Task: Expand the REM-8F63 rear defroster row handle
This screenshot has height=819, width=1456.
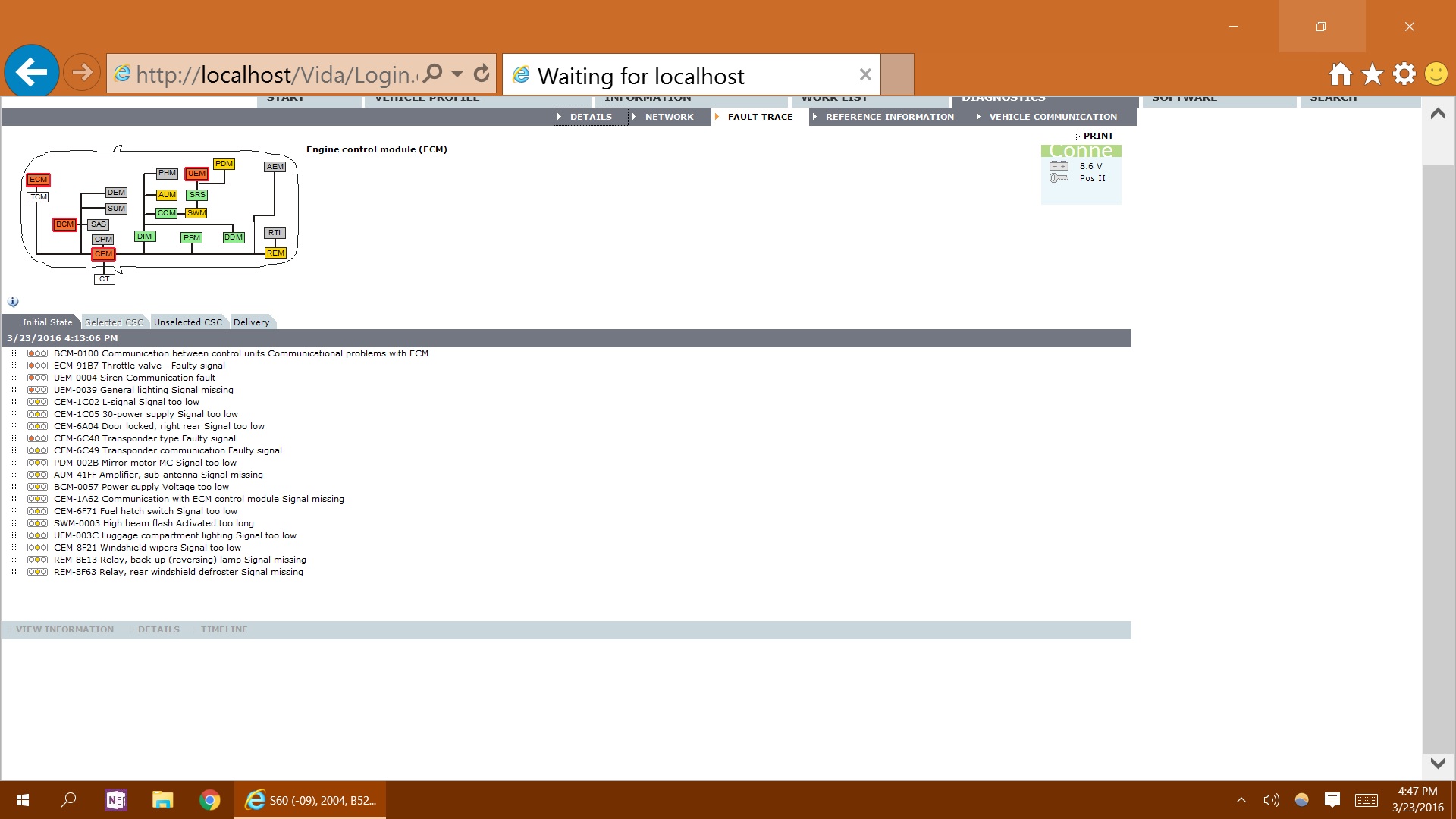Action: 13,572
